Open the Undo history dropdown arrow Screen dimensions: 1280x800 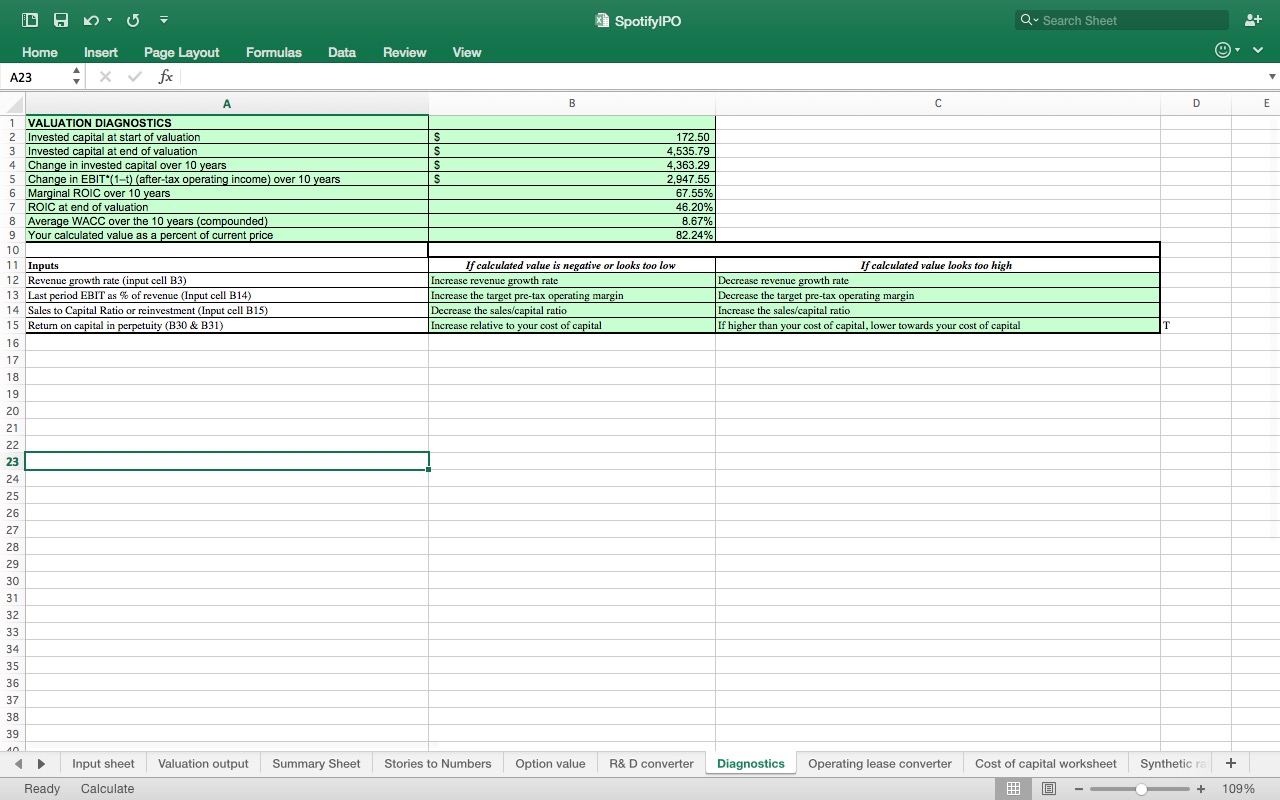(x=109, y=20)
